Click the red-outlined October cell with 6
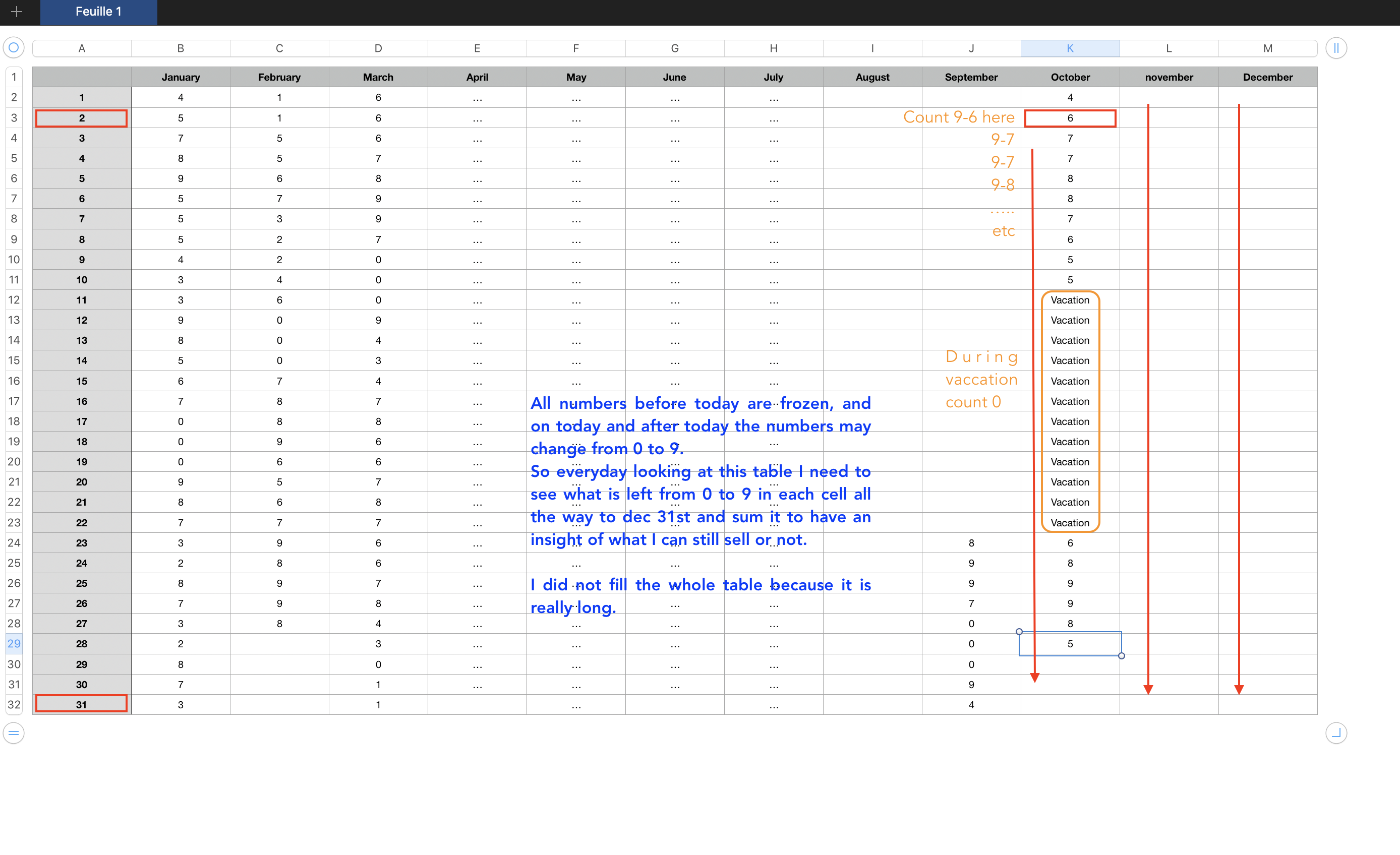The image size is (1400, 855). pyautogui.click(x=1070, y=118)
